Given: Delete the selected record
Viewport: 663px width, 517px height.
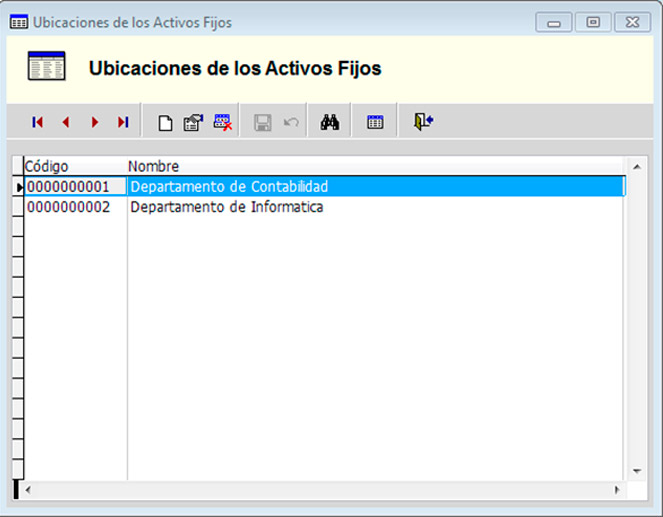Looking at the screenshot, I should (x=222, y=122).
